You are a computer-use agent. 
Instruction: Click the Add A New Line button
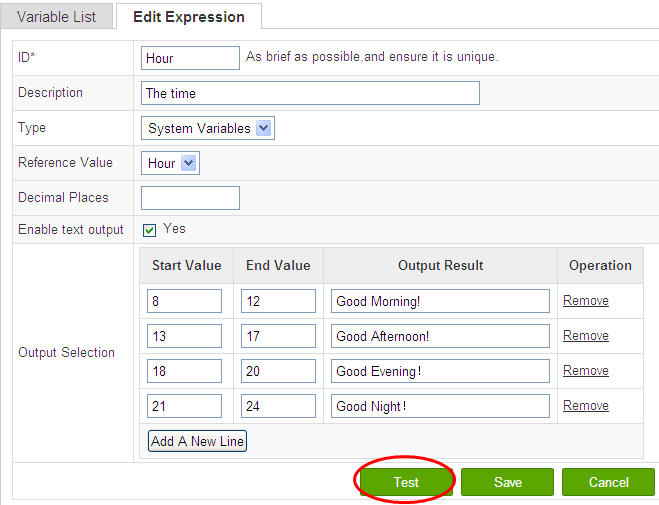(x=197, y=441)
